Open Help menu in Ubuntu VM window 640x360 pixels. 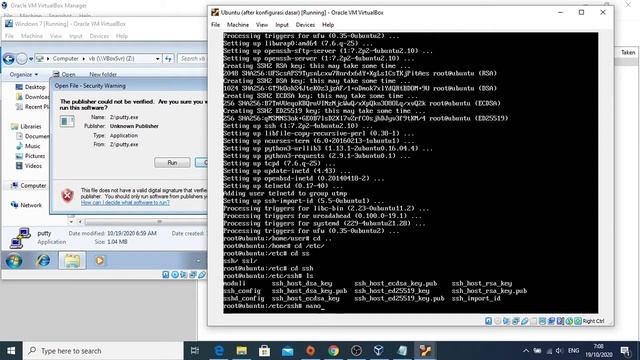(x=328, y=25)
